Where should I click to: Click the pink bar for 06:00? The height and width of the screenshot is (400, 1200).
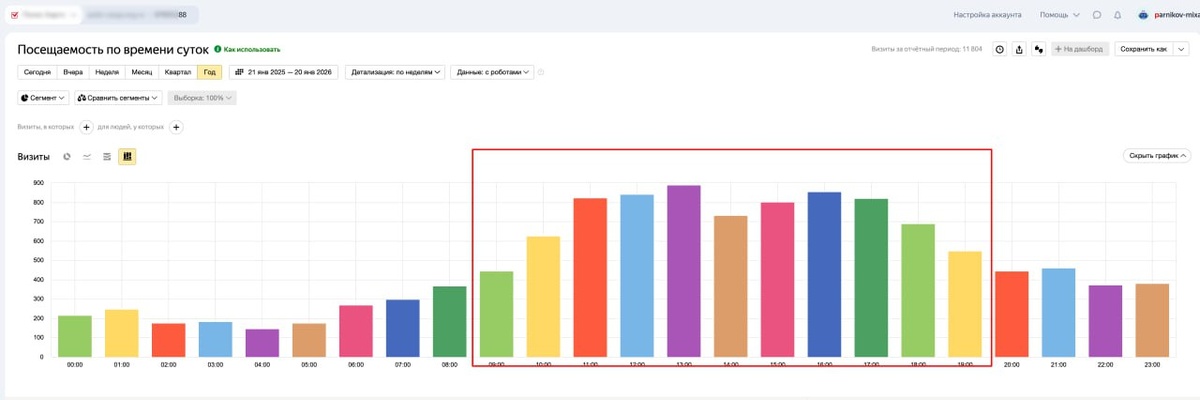coord(356,331)
